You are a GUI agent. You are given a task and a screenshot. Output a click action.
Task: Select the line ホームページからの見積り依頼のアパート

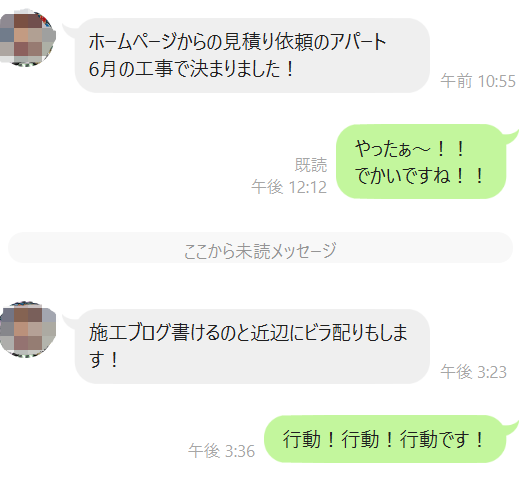point(238,42)
